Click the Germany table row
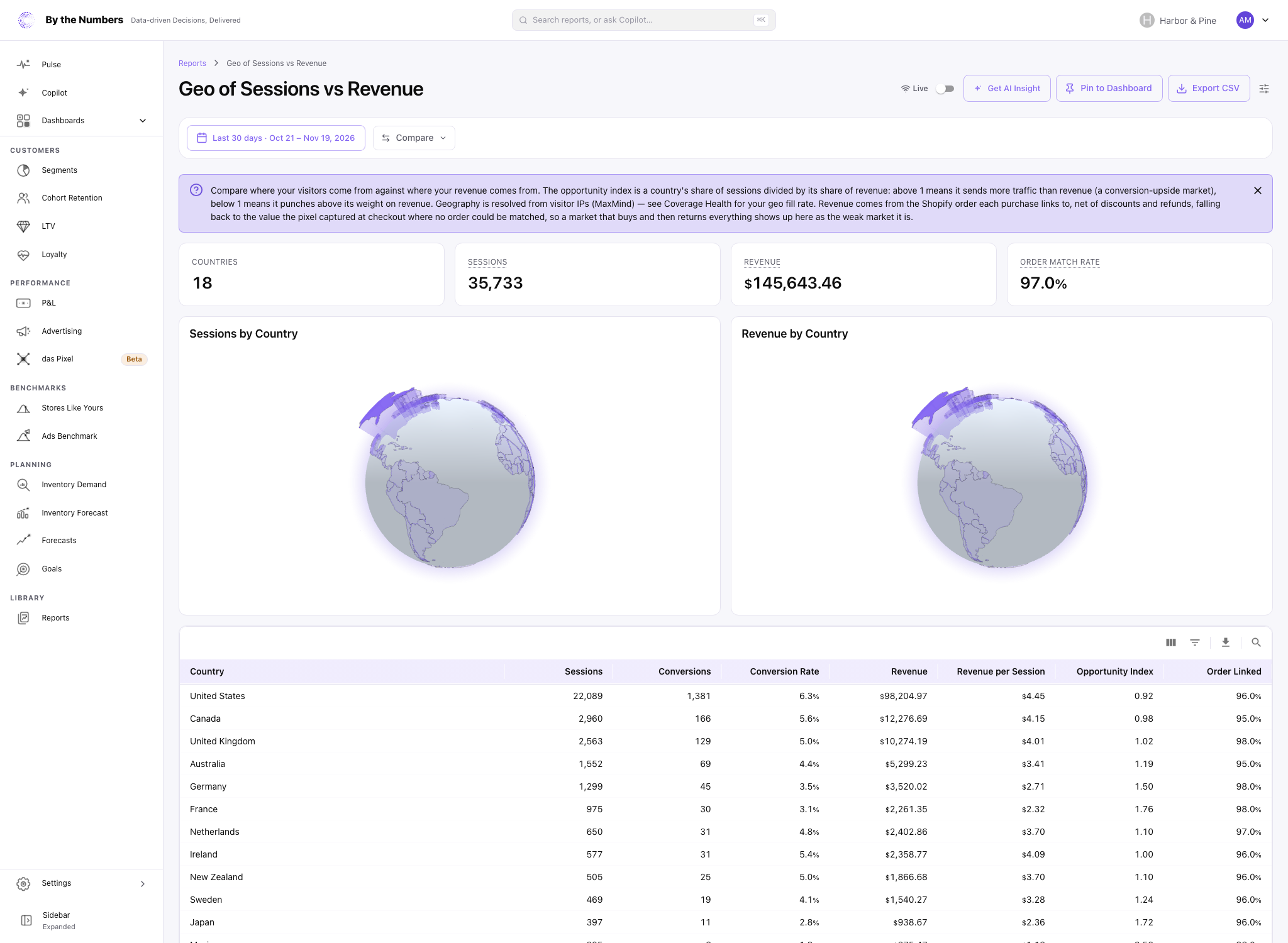 click(725, 786)
